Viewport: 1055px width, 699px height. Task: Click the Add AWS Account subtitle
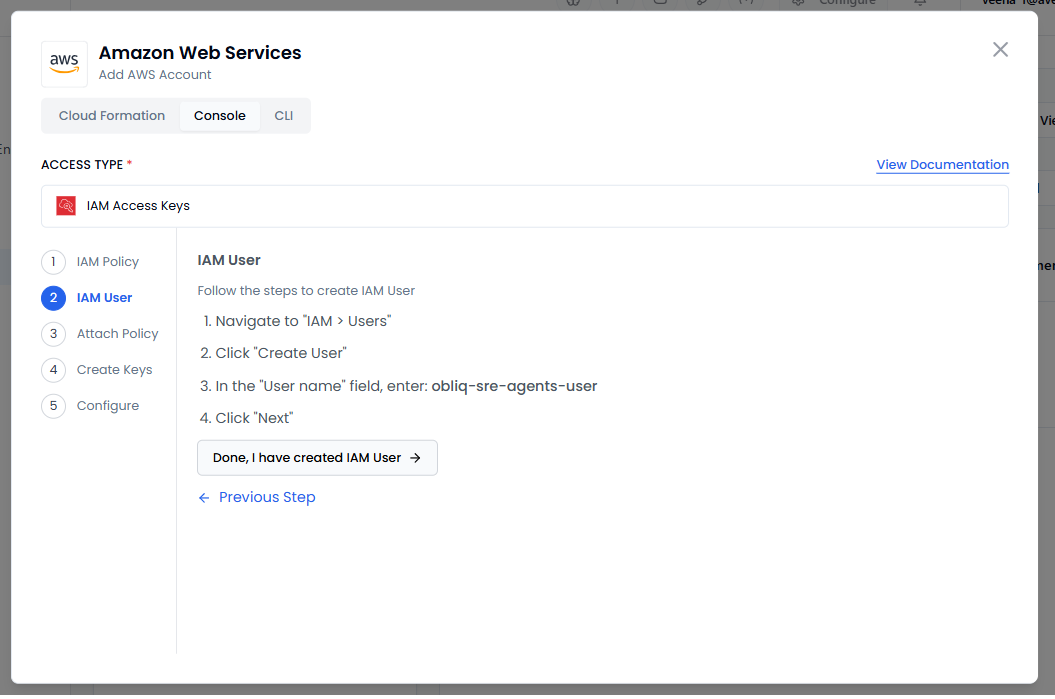[155, 75]
